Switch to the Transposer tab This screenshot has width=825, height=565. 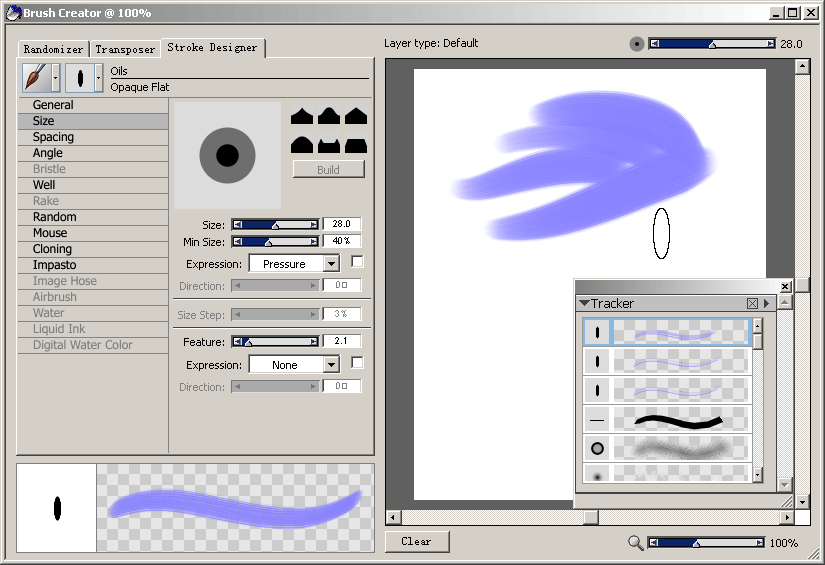click(125, 49)
